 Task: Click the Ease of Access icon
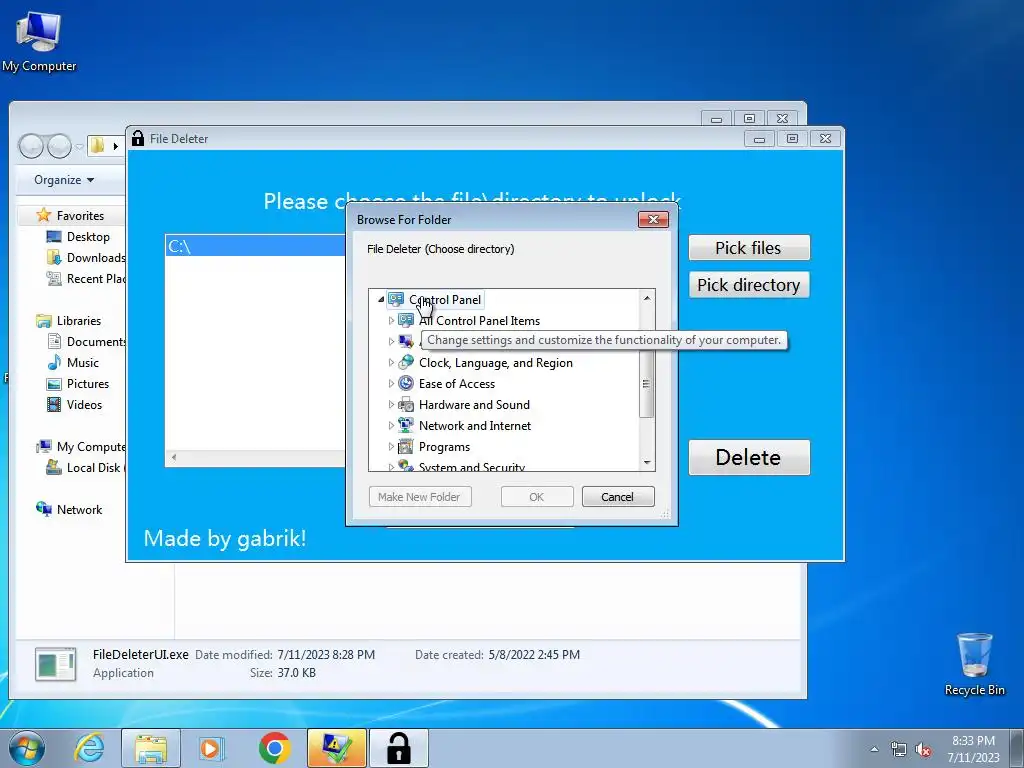[406, 383]
